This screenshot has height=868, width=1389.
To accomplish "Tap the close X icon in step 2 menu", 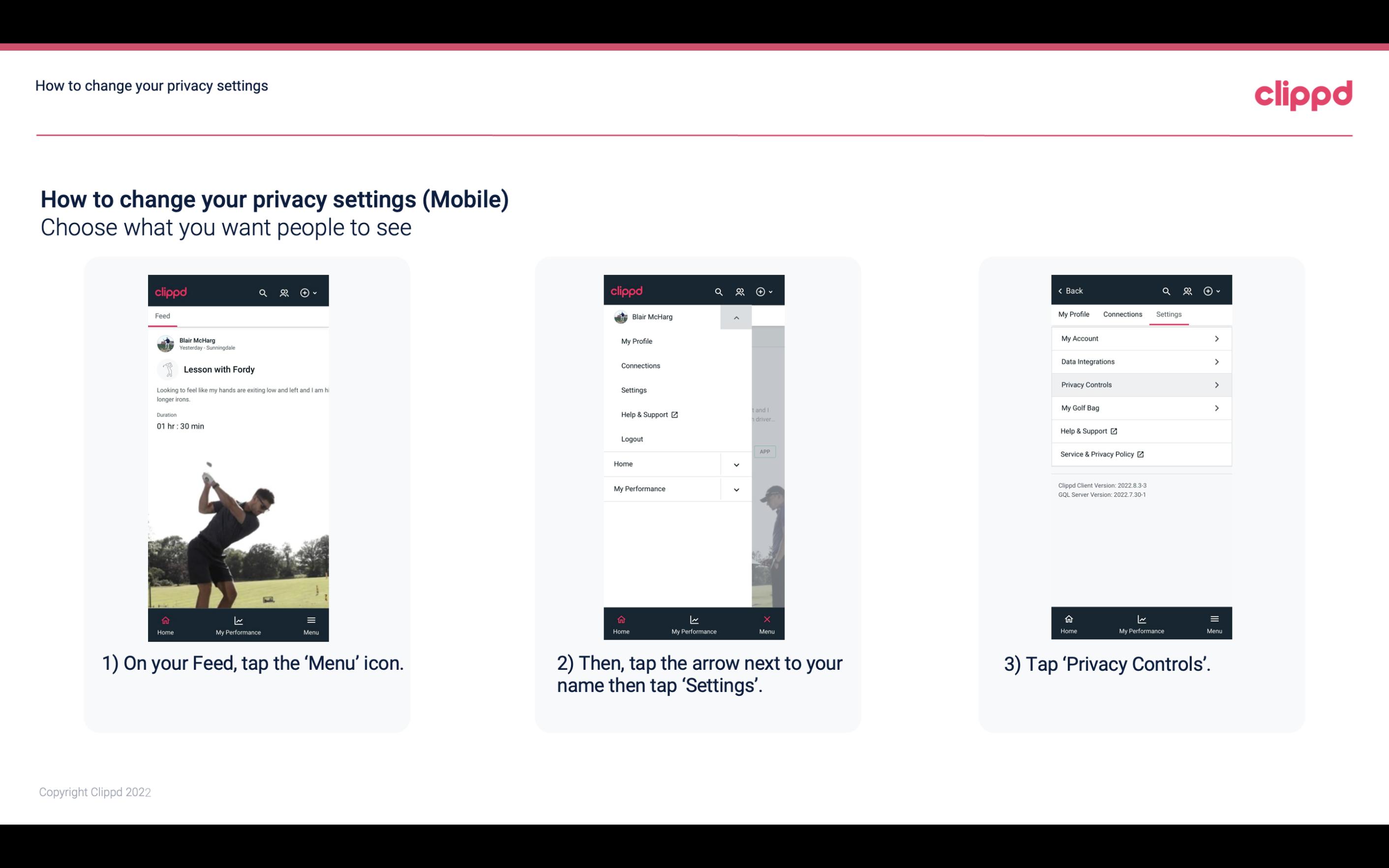I will click(765, 618).
